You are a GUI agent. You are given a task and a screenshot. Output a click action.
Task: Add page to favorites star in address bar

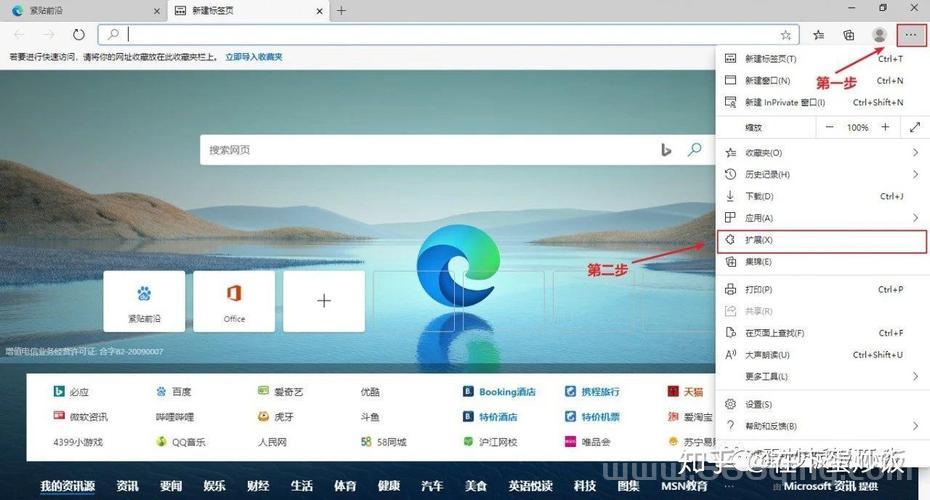coord(786,35)
